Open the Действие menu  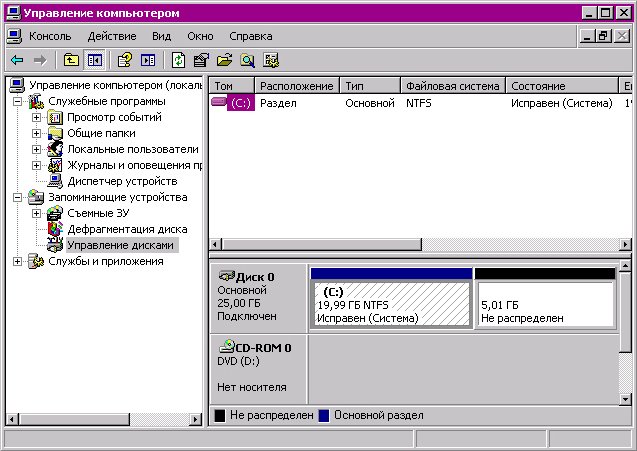click(x=112, y=37)
